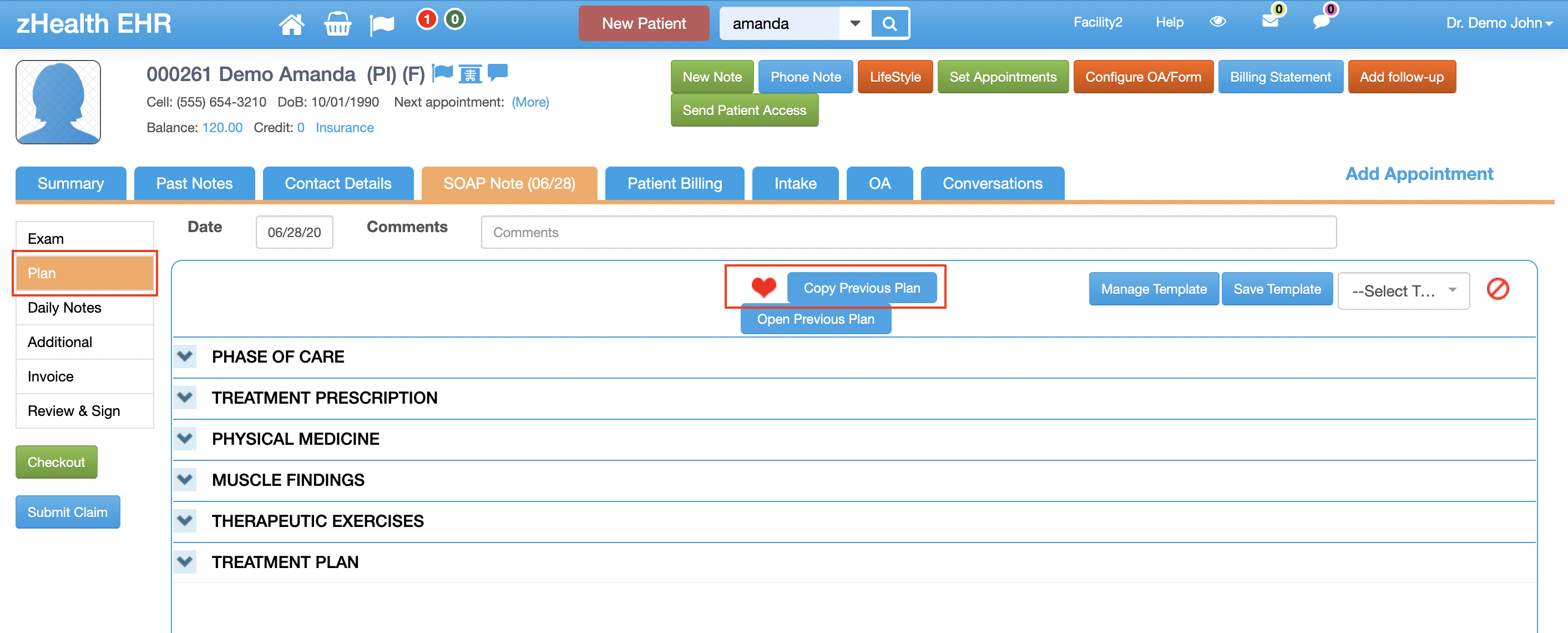Open the mail envelope icon
1568x633 pixels.
[1269, 22]
